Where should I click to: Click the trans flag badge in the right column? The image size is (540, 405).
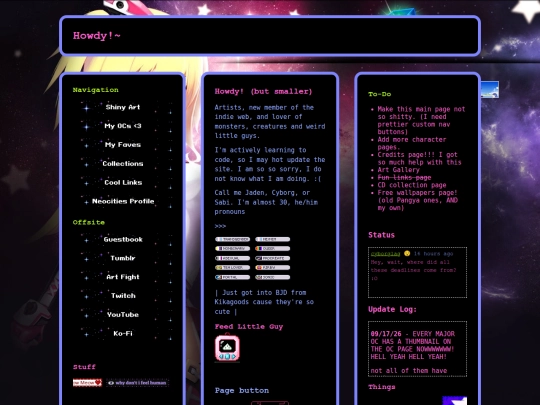point(272,239)
